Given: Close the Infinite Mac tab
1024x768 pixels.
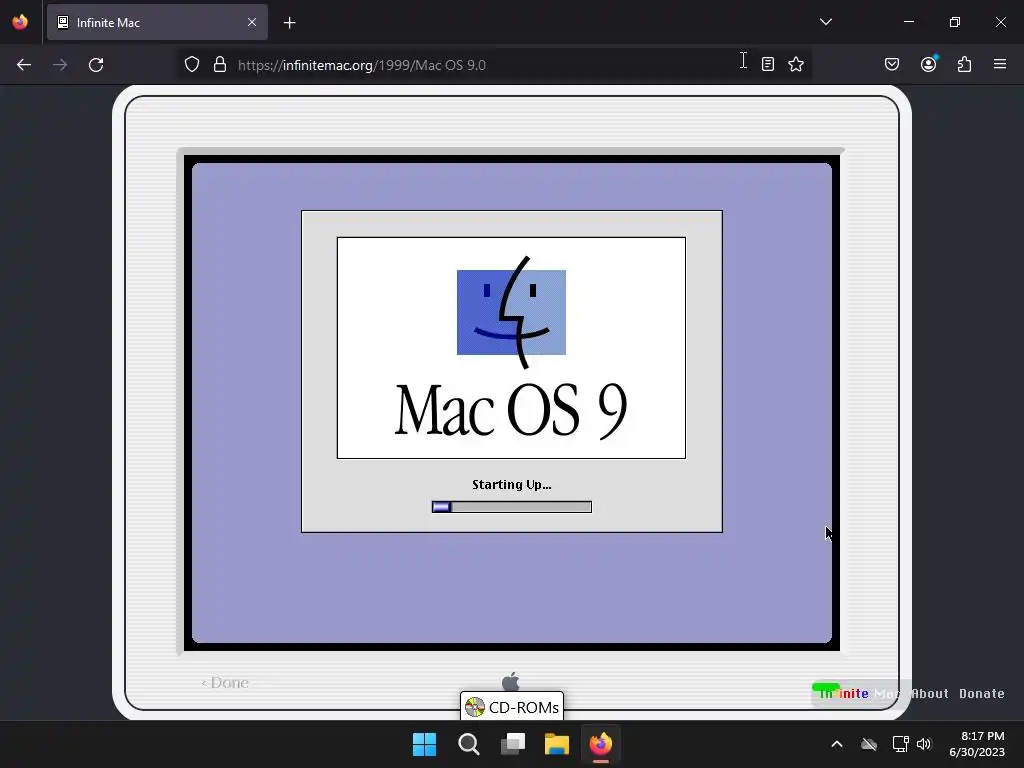Looking at the screenshot, I should coord(252,22).
